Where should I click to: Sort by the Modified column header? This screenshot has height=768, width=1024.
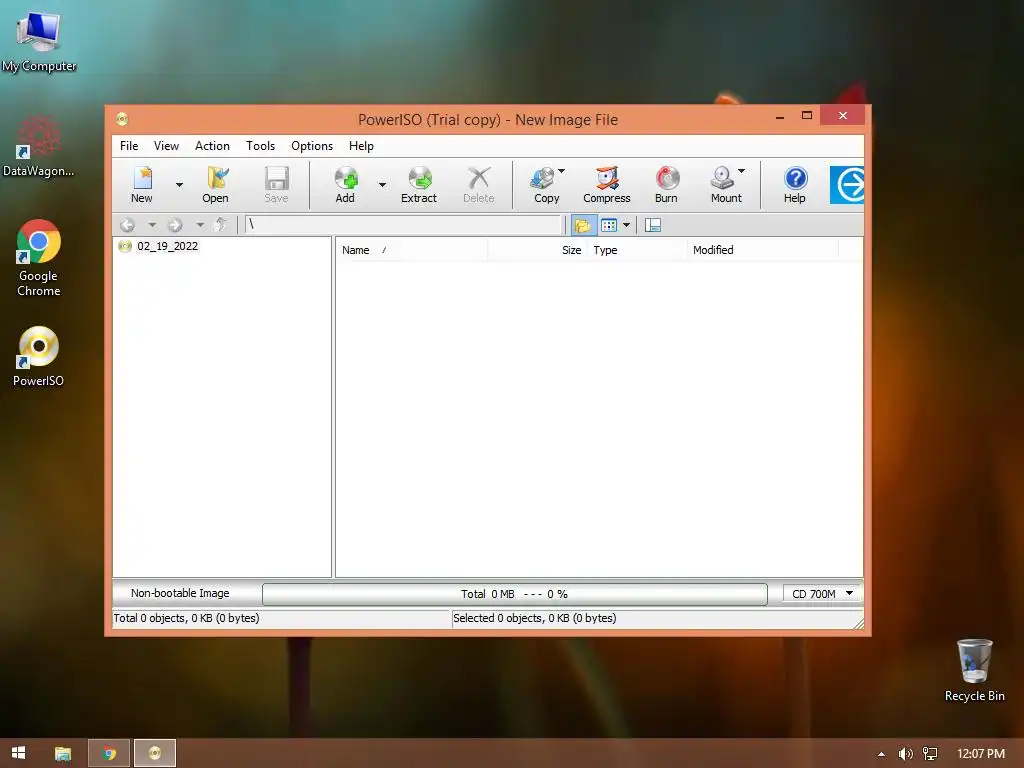(762, 250)
